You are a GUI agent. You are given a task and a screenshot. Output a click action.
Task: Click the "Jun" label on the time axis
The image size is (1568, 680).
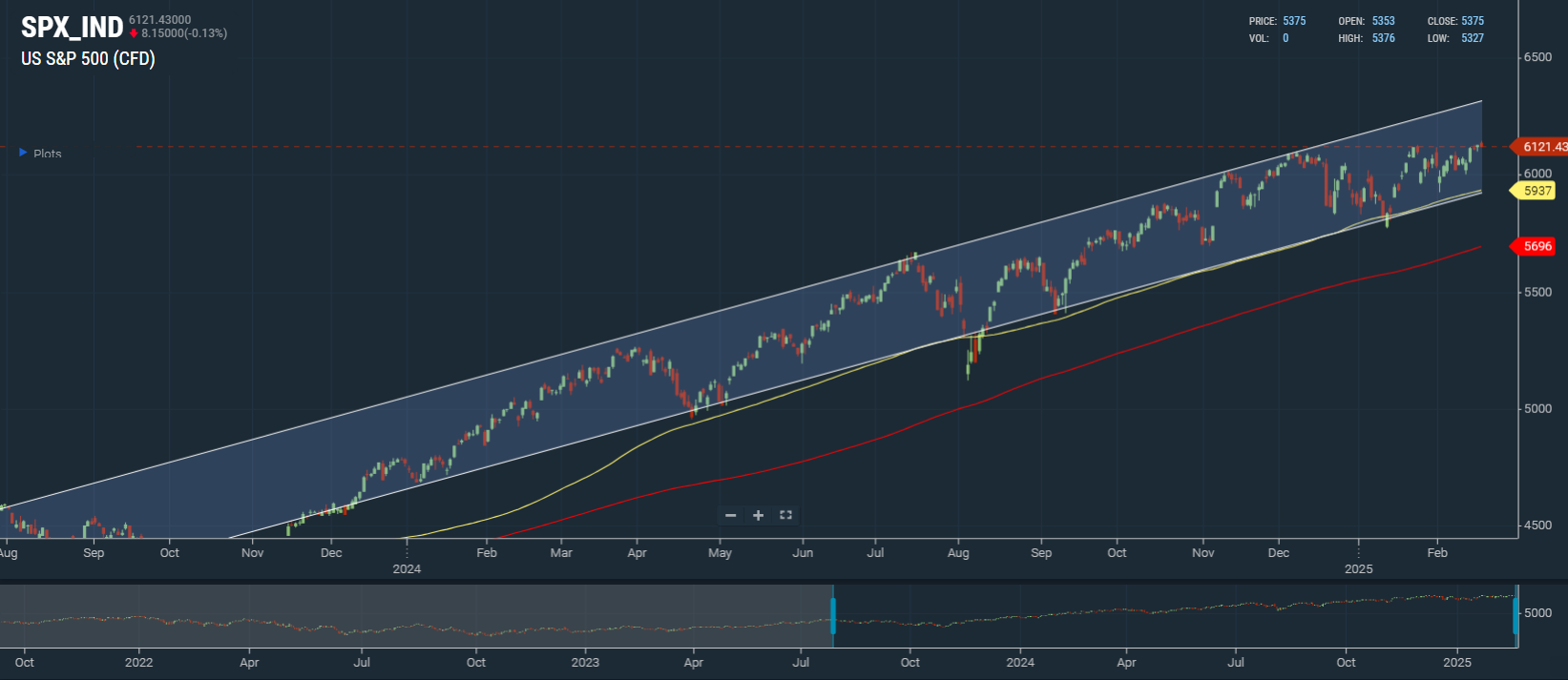(x=803, y=552)
